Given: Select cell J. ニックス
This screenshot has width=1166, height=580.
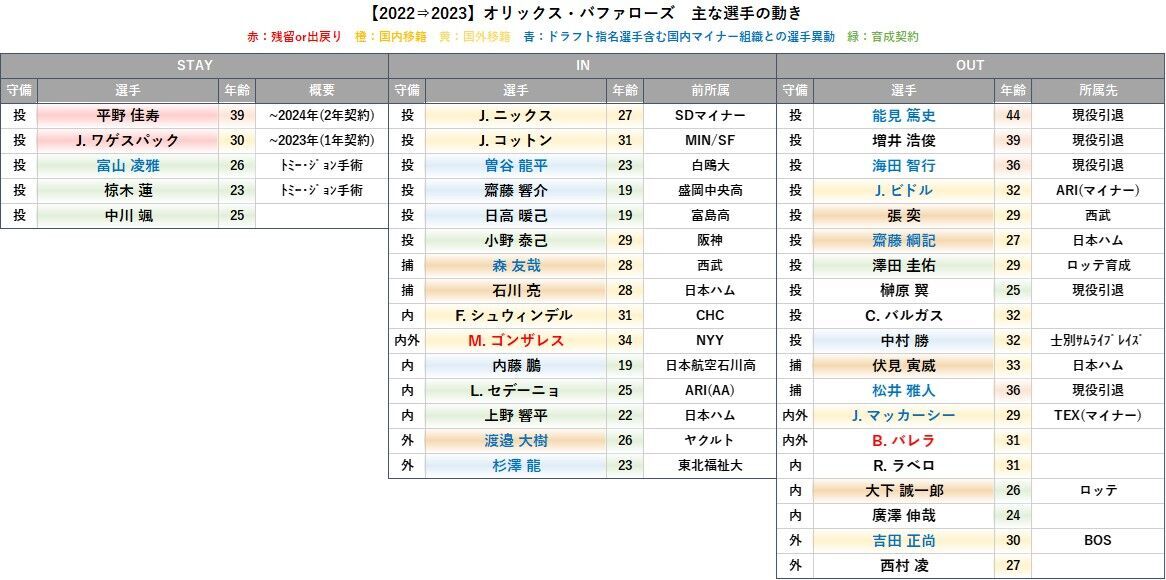Looking at the screenshot, I should pyautogui.click(x=515, y=115).
